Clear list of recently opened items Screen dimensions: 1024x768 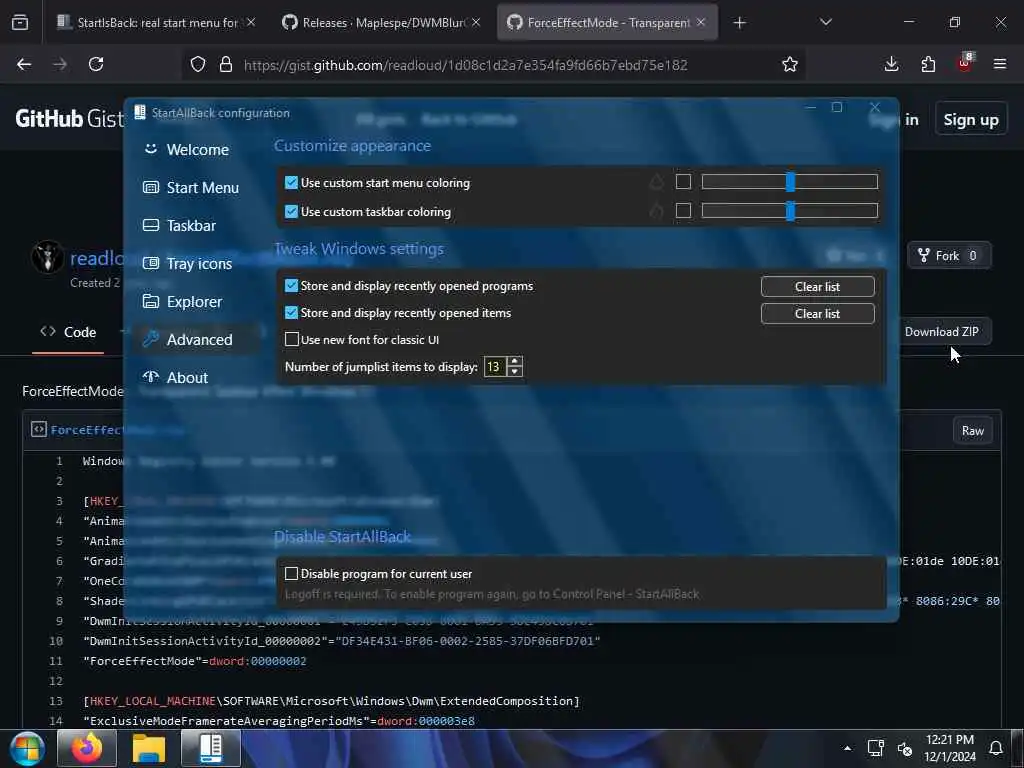818,313
